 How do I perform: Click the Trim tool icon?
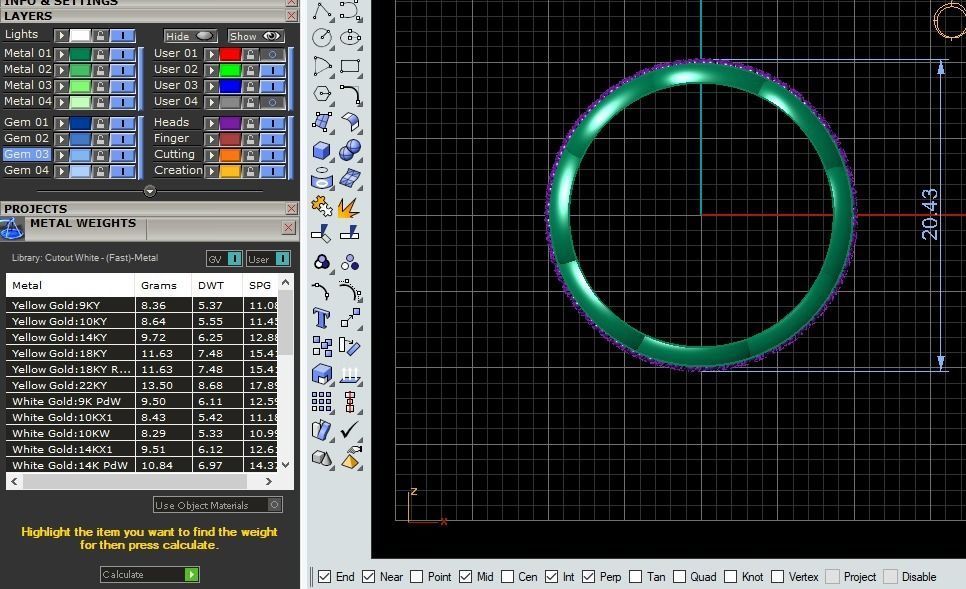pyautogui.click(x=322, y=234)
